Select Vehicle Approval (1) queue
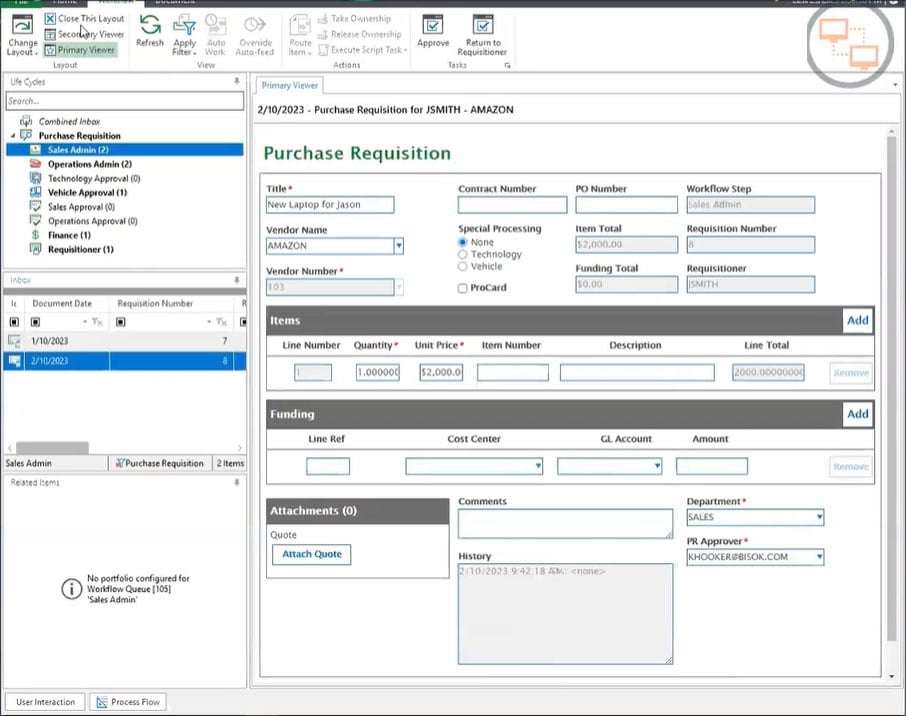 [87, 192]
